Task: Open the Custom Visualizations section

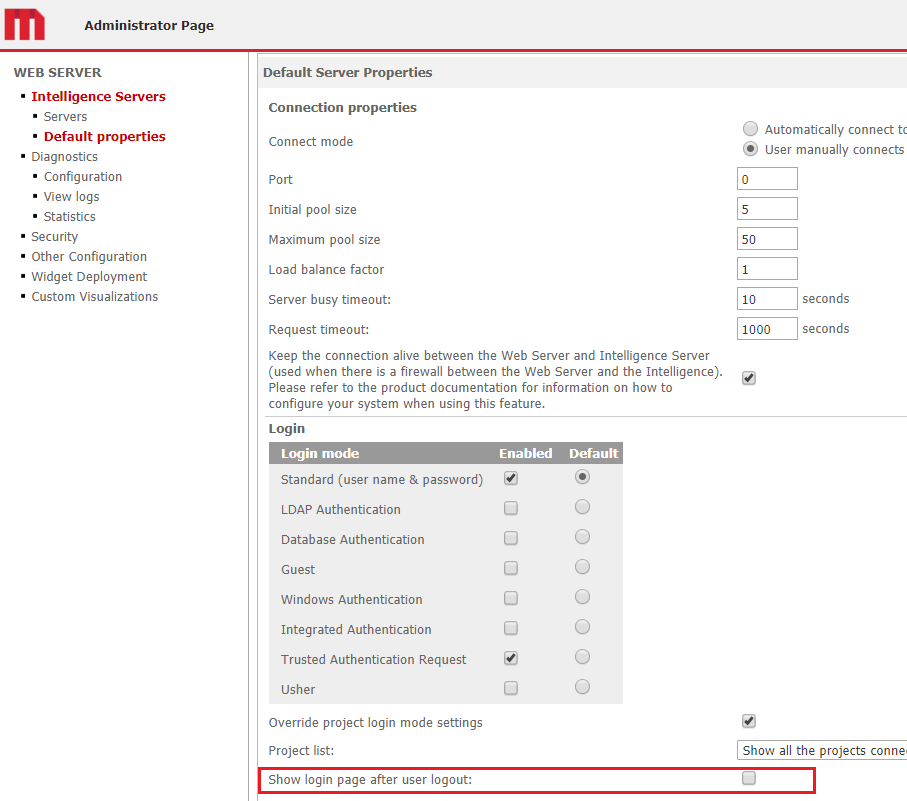Action: pos(94,296)
